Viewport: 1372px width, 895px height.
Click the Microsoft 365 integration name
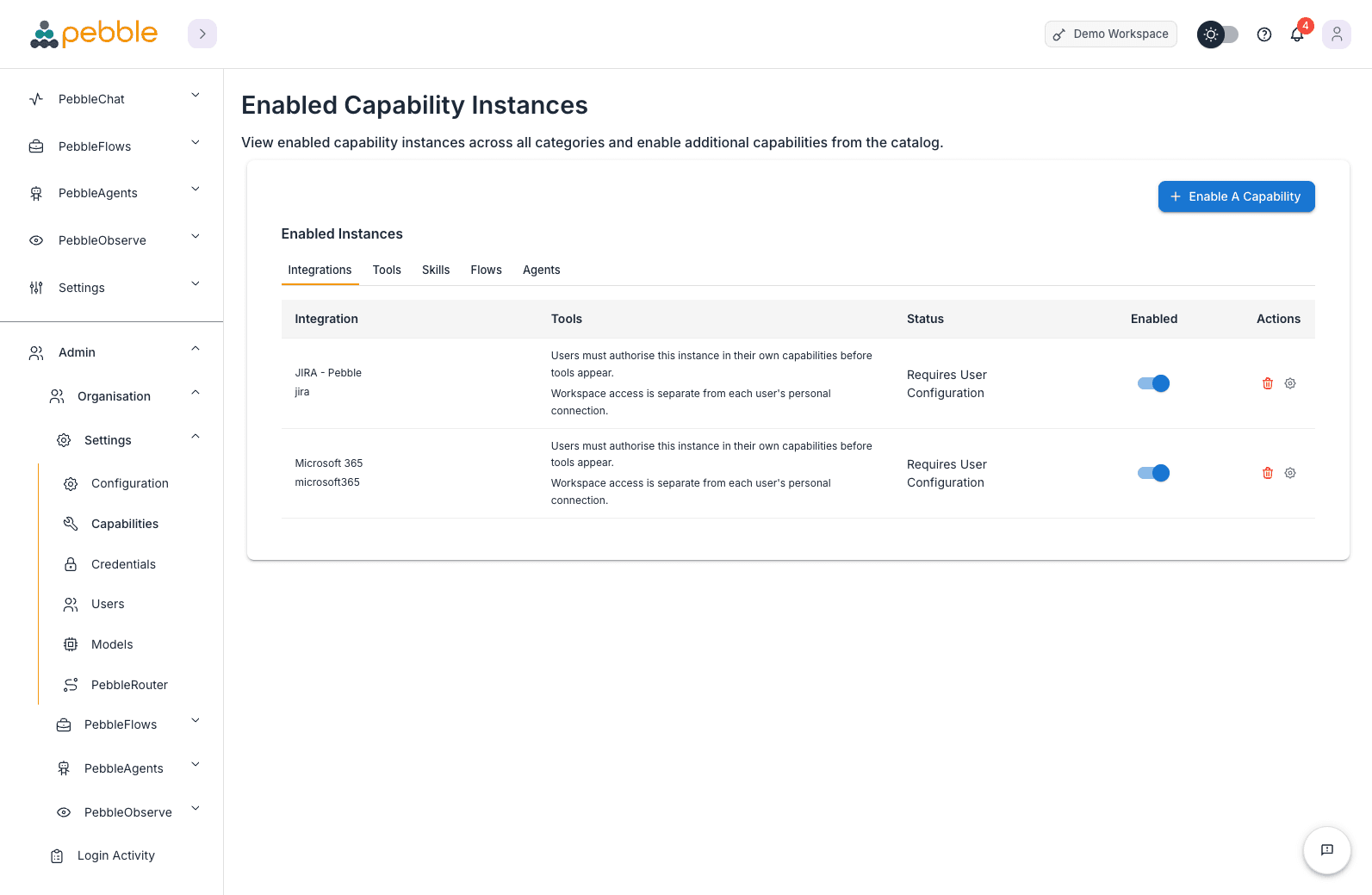[329, 463]
